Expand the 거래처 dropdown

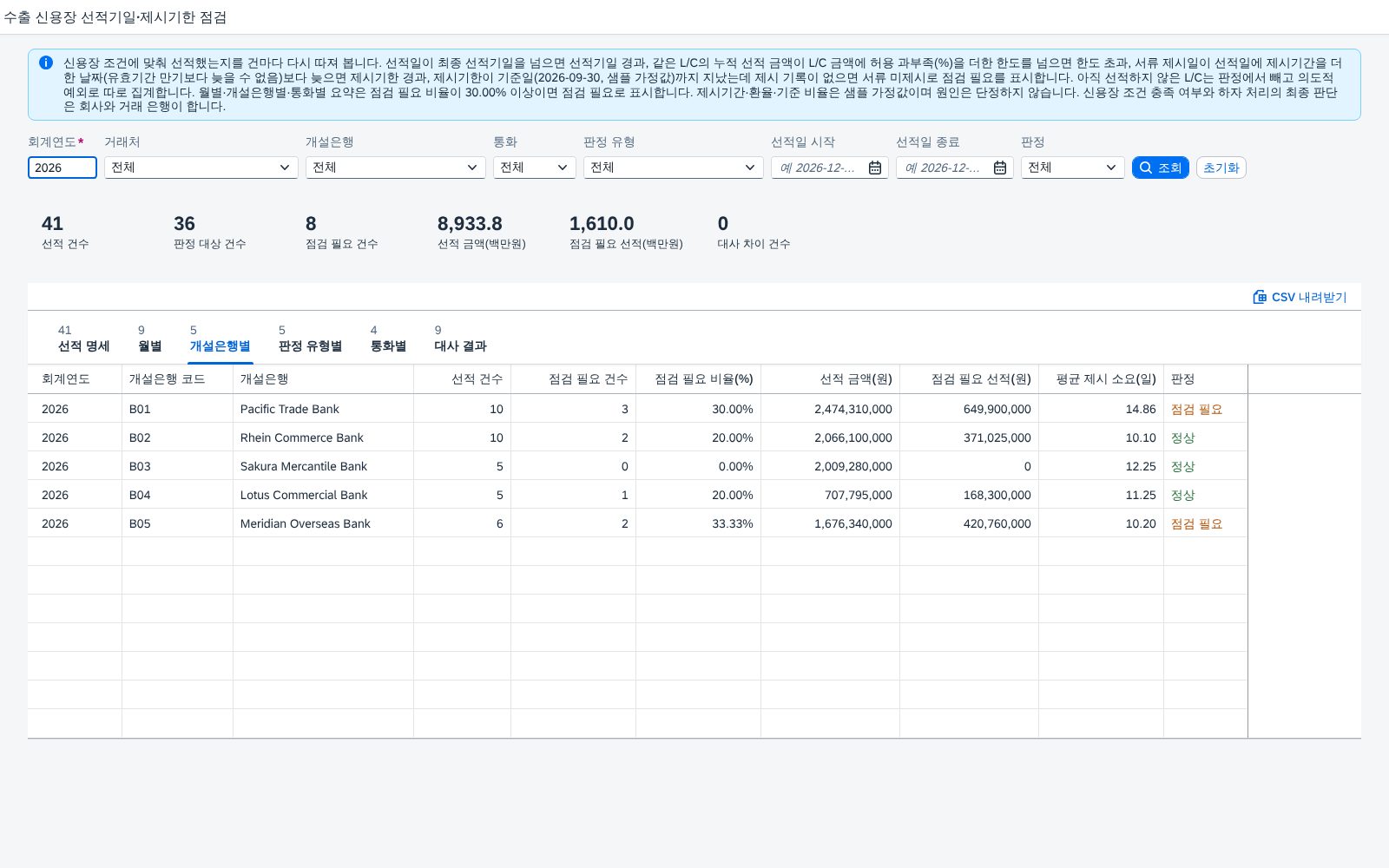click(285, 168)
